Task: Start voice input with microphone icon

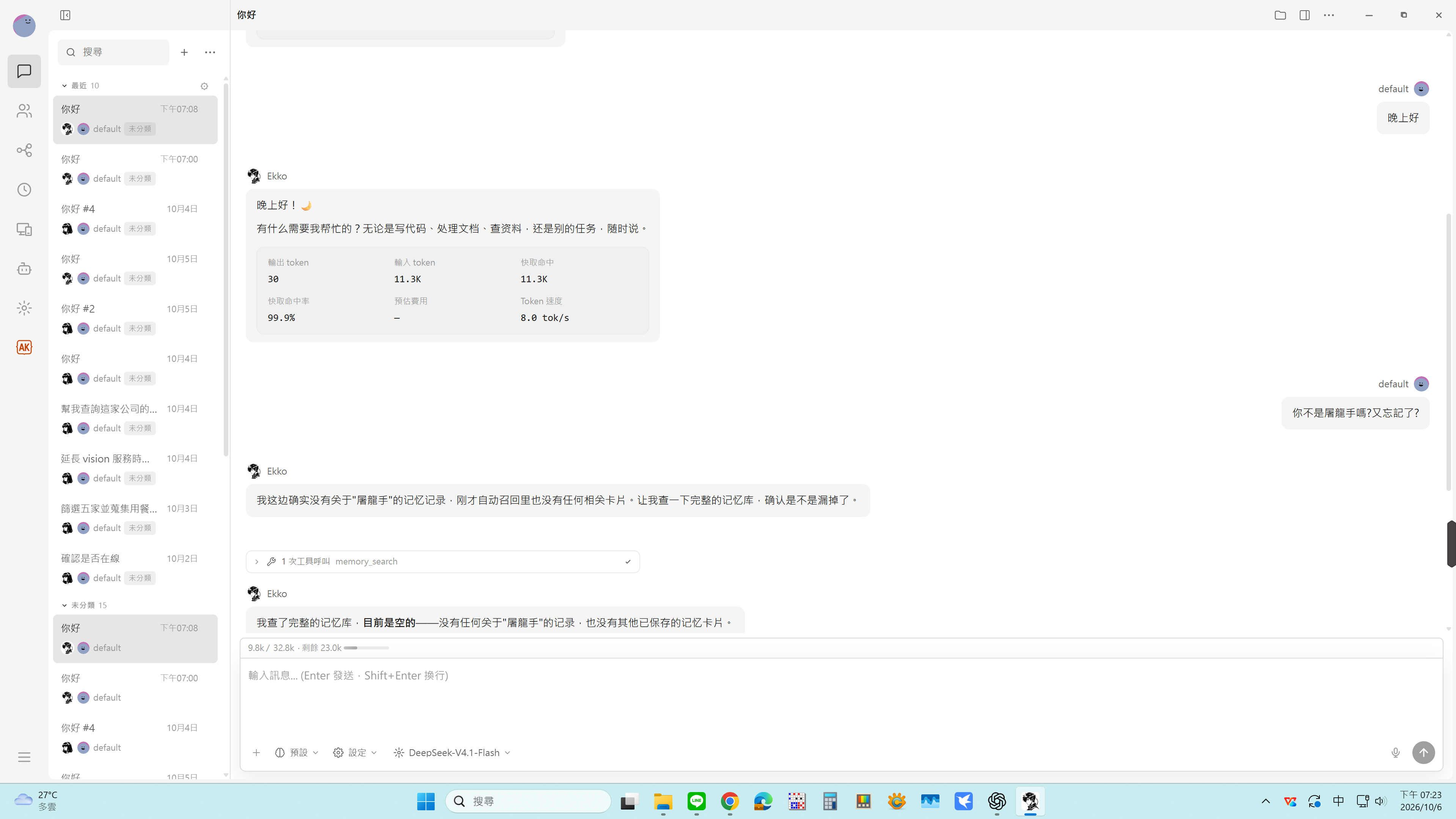Action: point(1396,753)
